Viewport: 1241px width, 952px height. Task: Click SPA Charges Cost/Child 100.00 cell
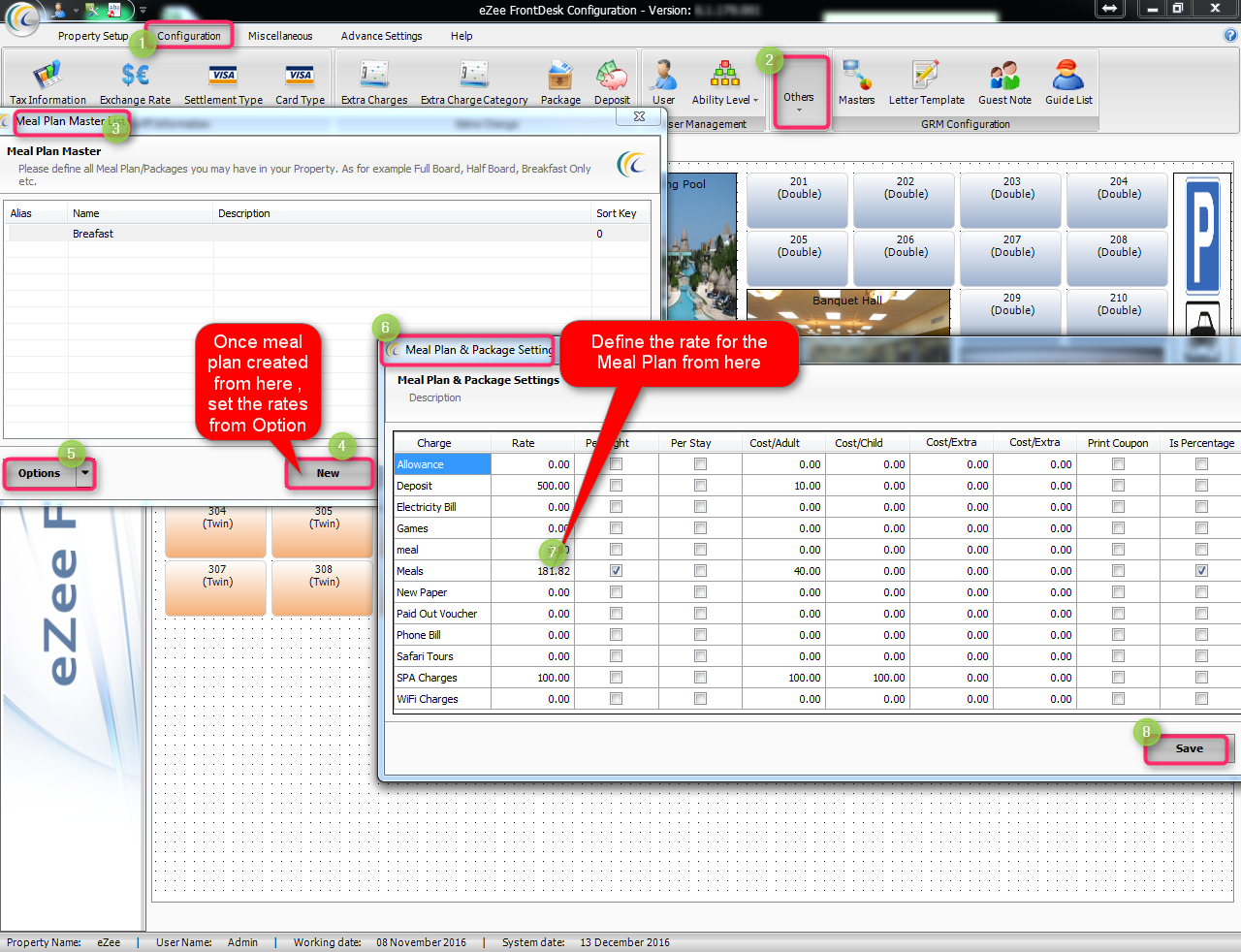point(866,678)
